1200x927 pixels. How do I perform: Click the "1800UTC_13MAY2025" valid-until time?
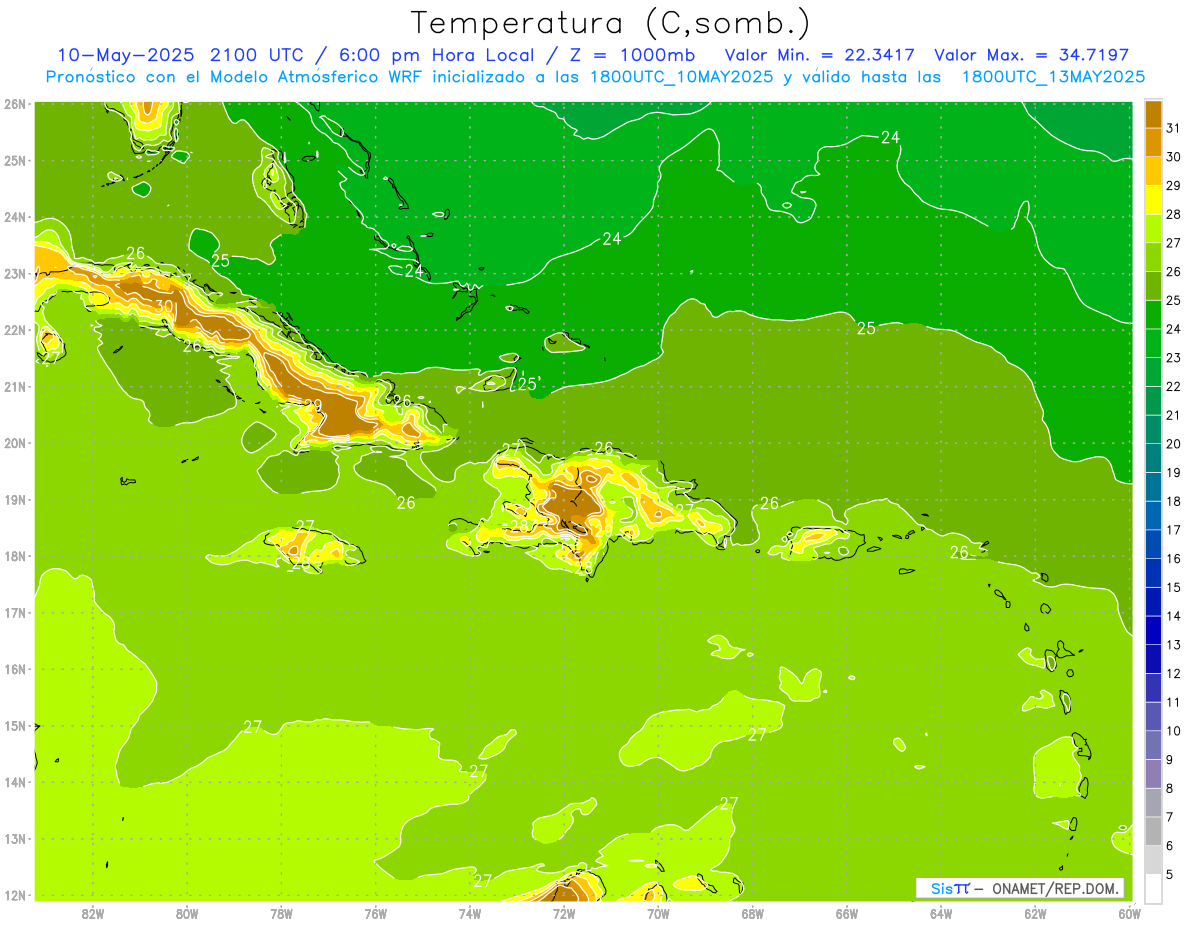pyautogui.click(x=1053, y=76)
